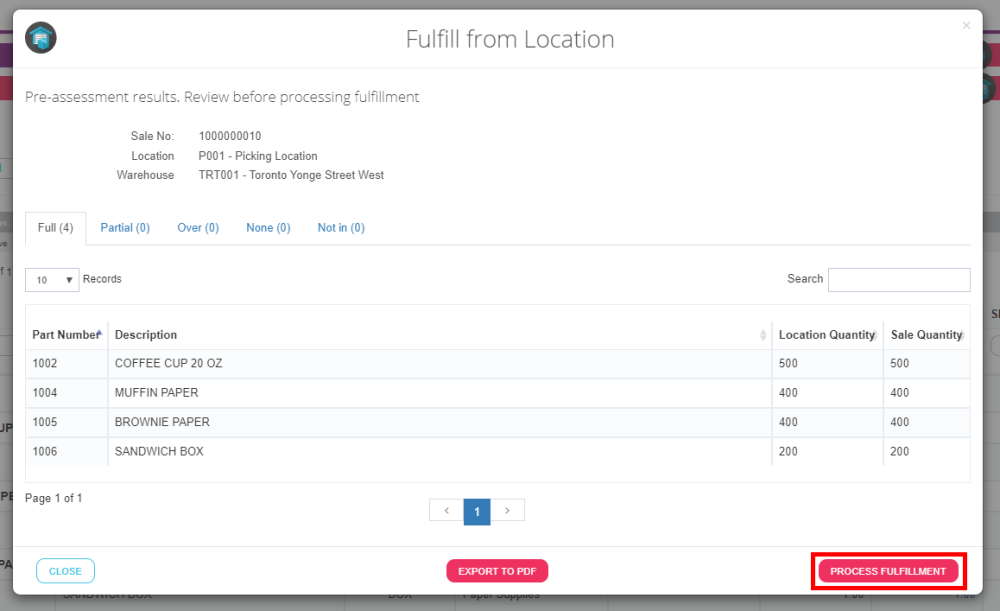Show the Not in (0) tab
Viewport: 1000px width, 611px height.
click(341, 228)
